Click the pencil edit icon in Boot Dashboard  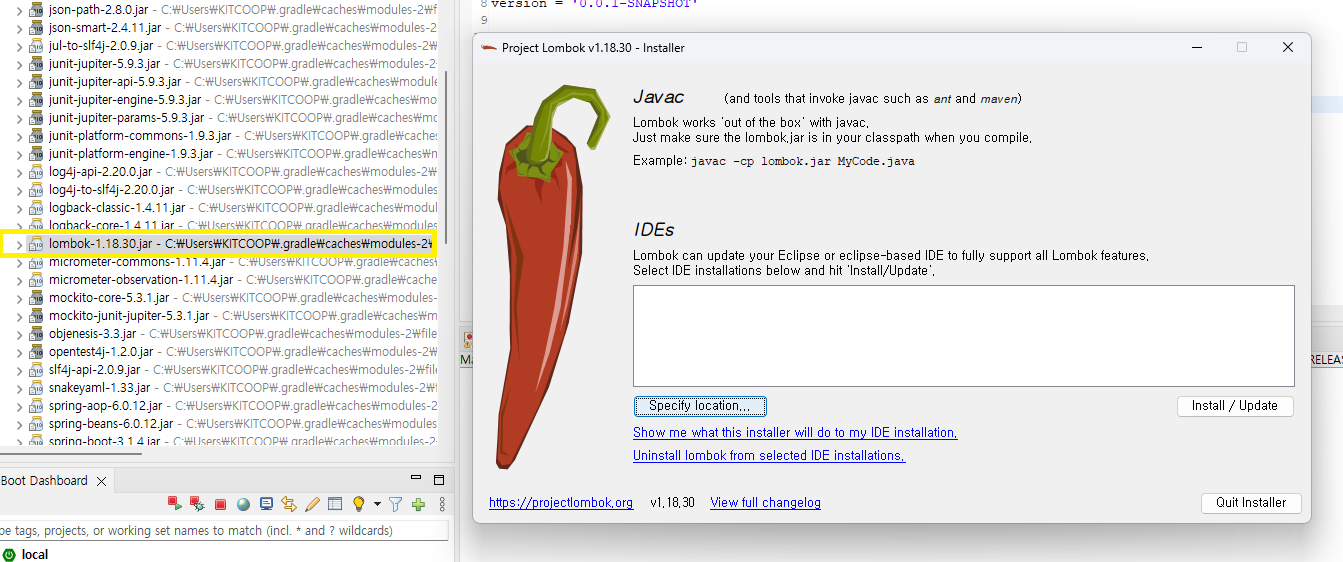[x=312, y=504]
